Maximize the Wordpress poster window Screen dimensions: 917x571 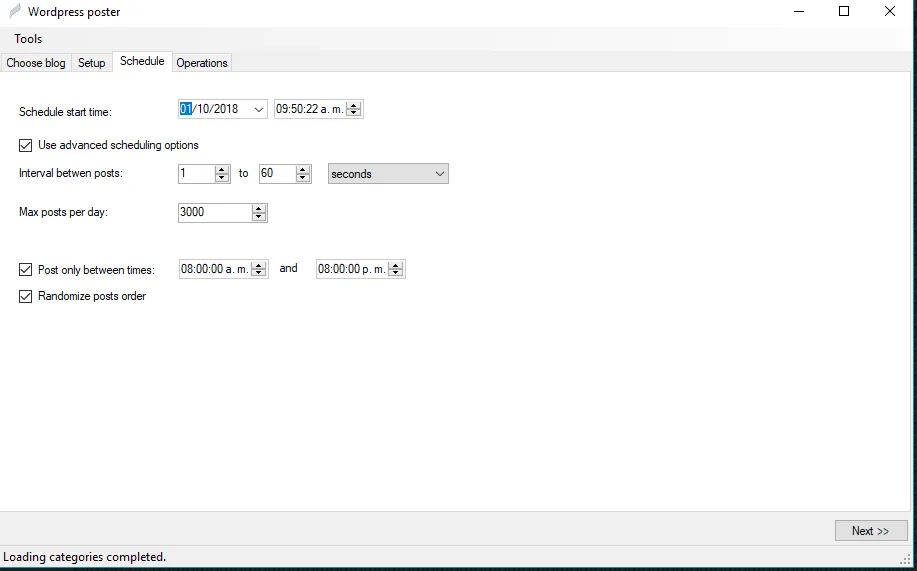point(844,11)
